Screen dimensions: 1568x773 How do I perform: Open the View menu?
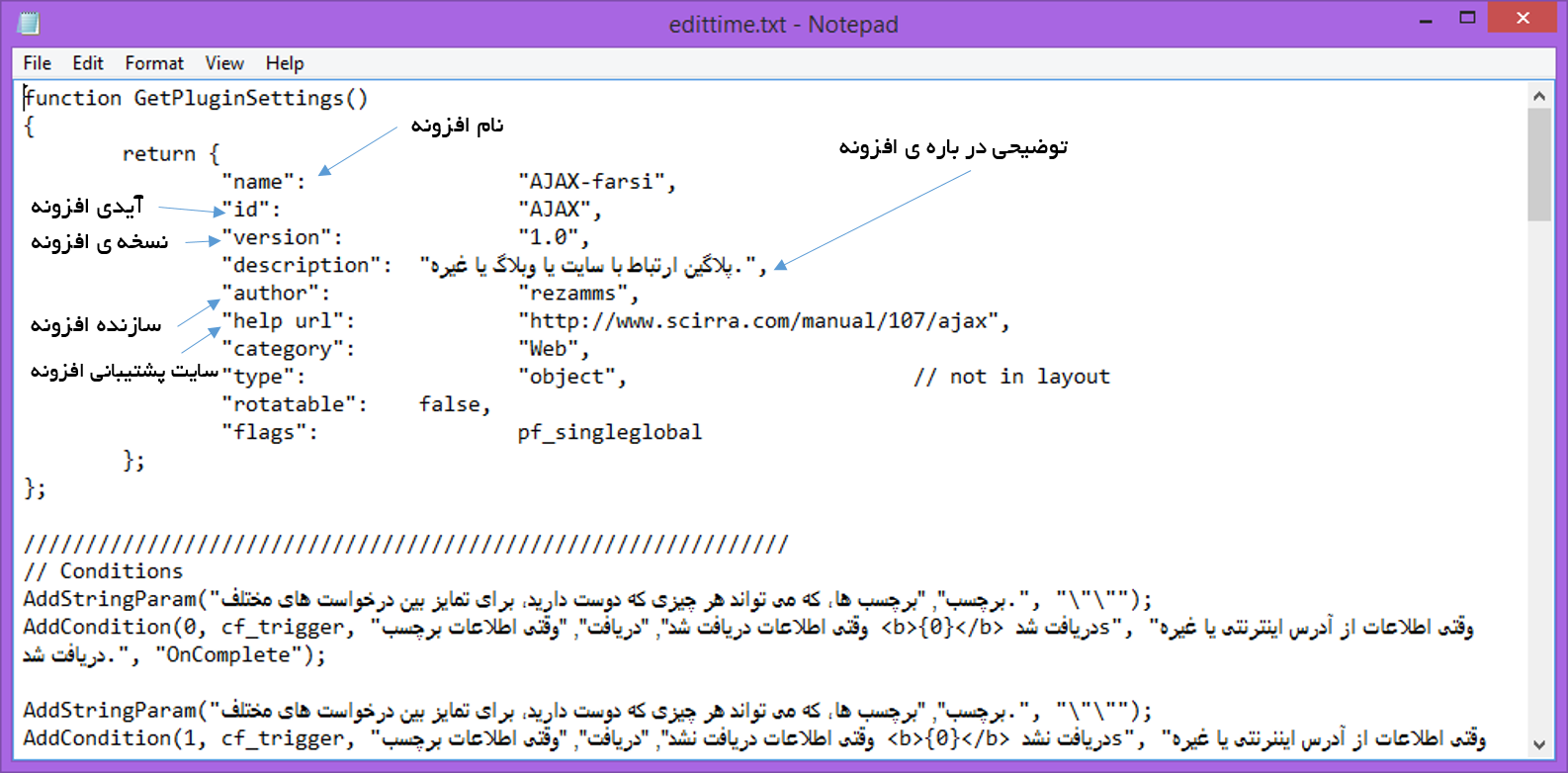(x=224, y=63)
